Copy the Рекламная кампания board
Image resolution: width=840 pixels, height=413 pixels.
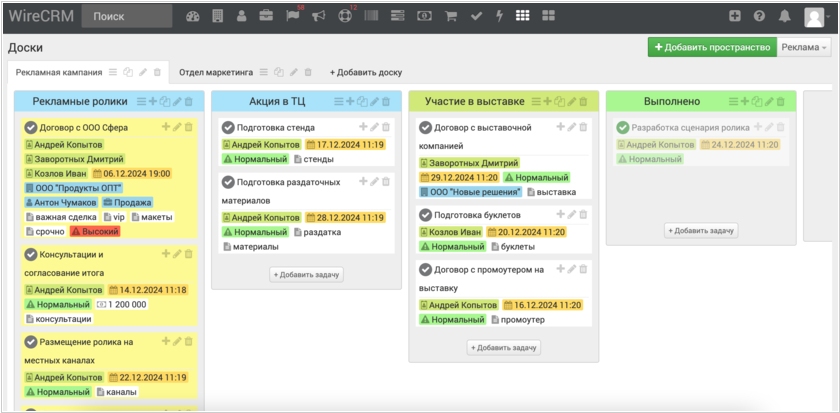point(128,72)
